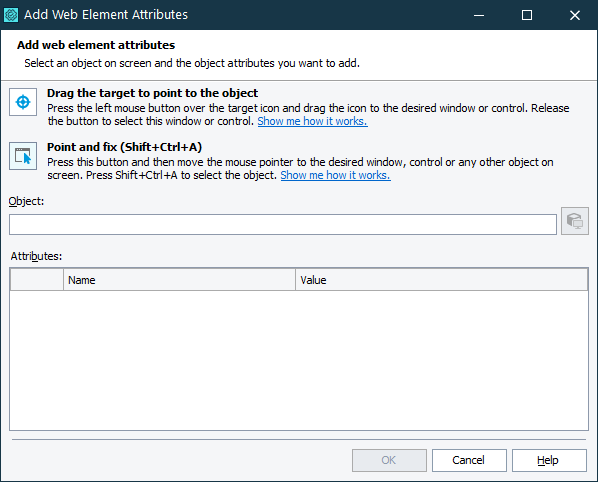The height and width of the screenshot is (482, 598).
Task: Focus the Object text input field
Action: click(x=283, y=224)
